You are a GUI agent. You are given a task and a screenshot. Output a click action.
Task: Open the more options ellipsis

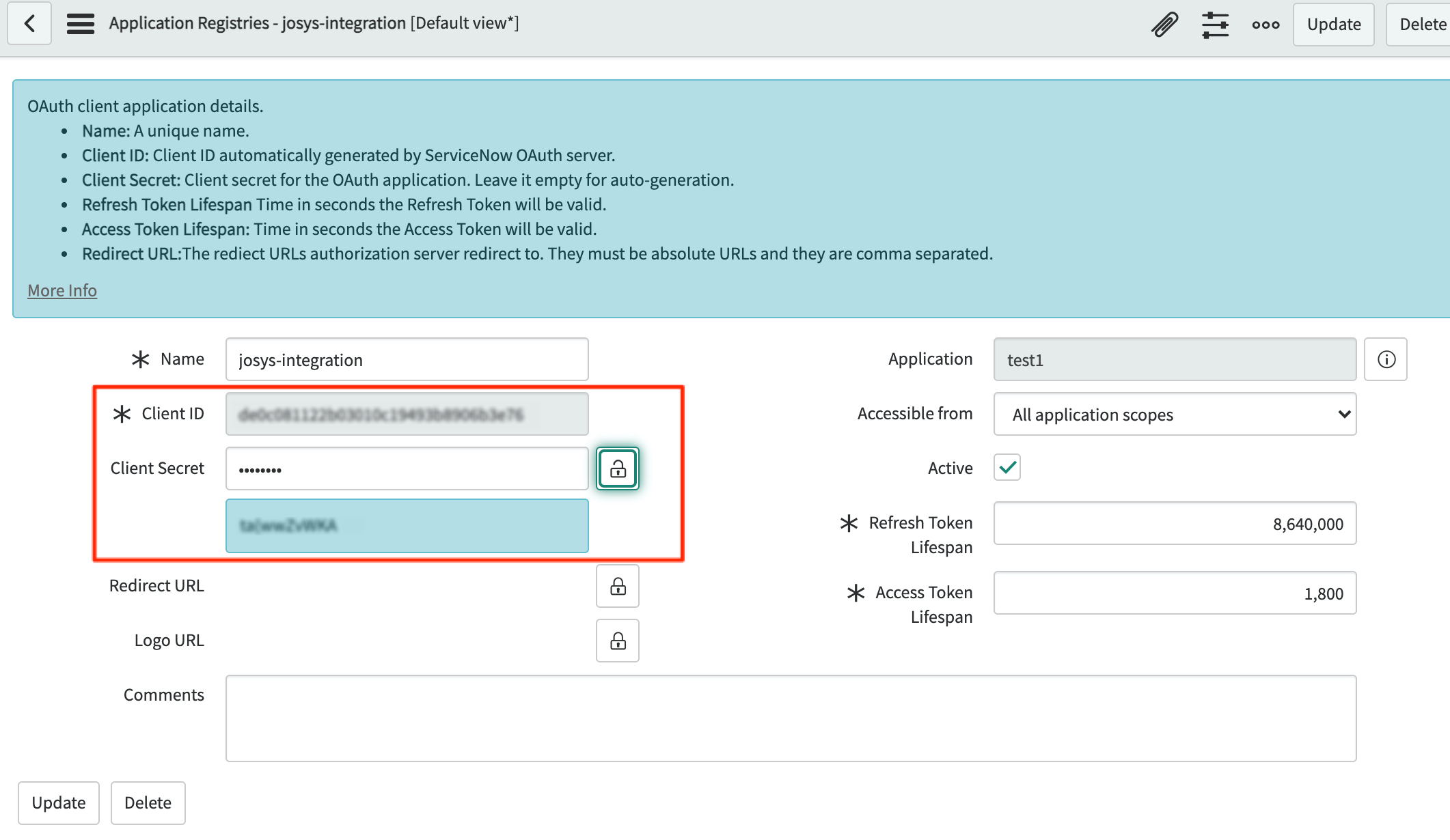point(1266,25)
